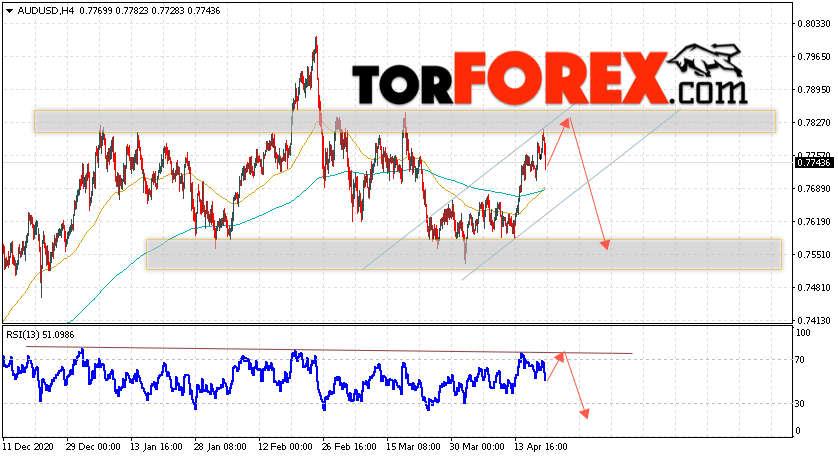Image resolution: width=838 pixels, height=458 pixels.
Task: Click the 11 Dec 2020 date label
Action: coord(29,447)
